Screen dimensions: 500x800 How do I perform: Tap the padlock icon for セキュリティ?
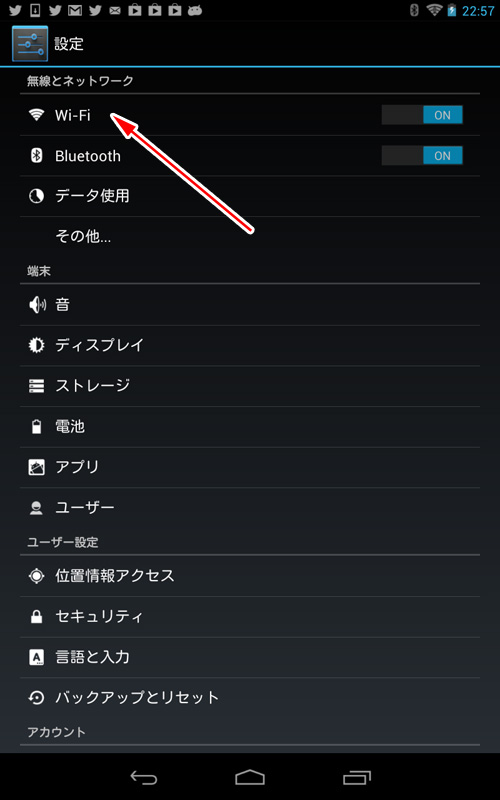[x=36, y=617]
